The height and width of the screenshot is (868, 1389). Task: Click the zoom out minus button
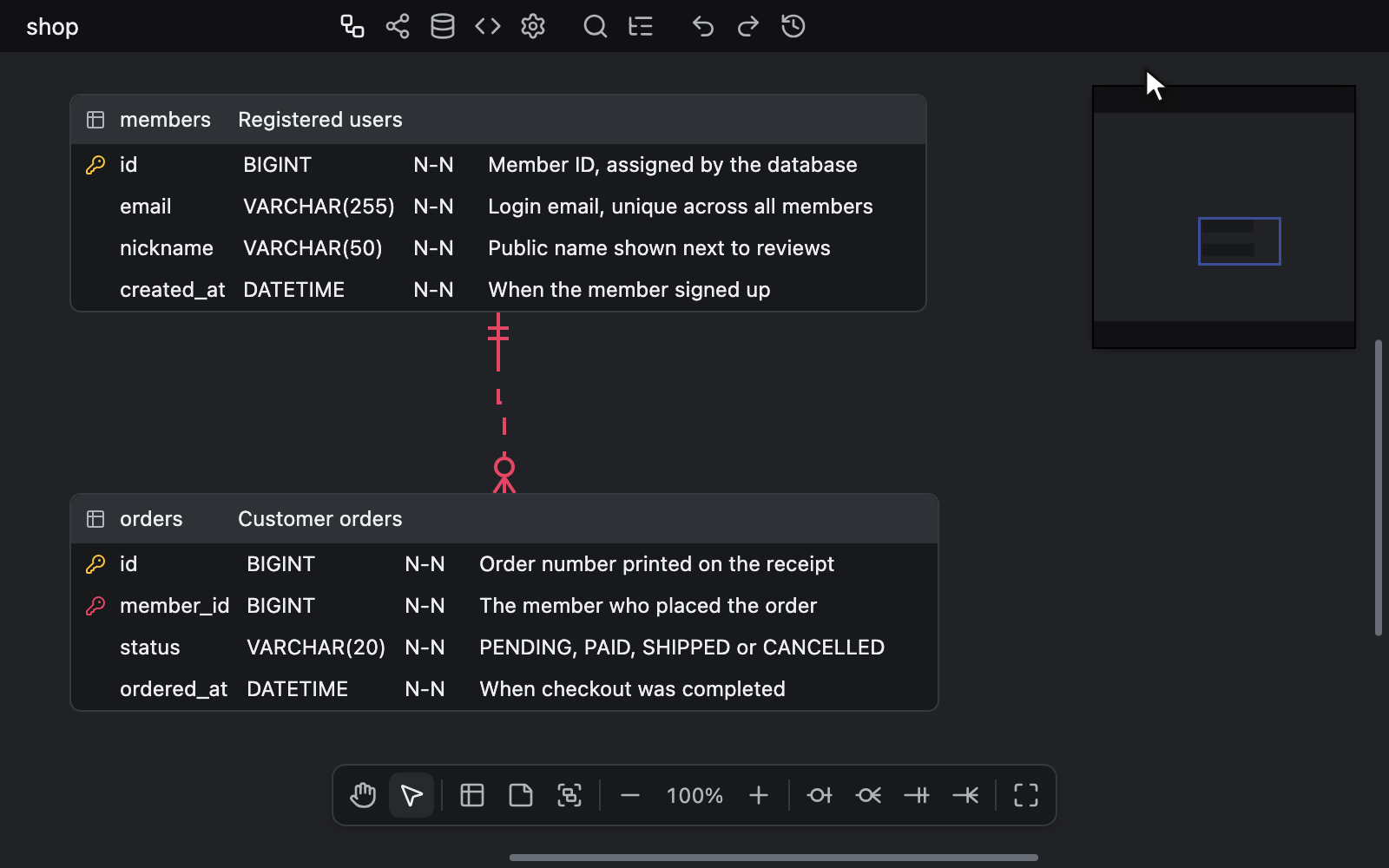click(x=630, y=795)
